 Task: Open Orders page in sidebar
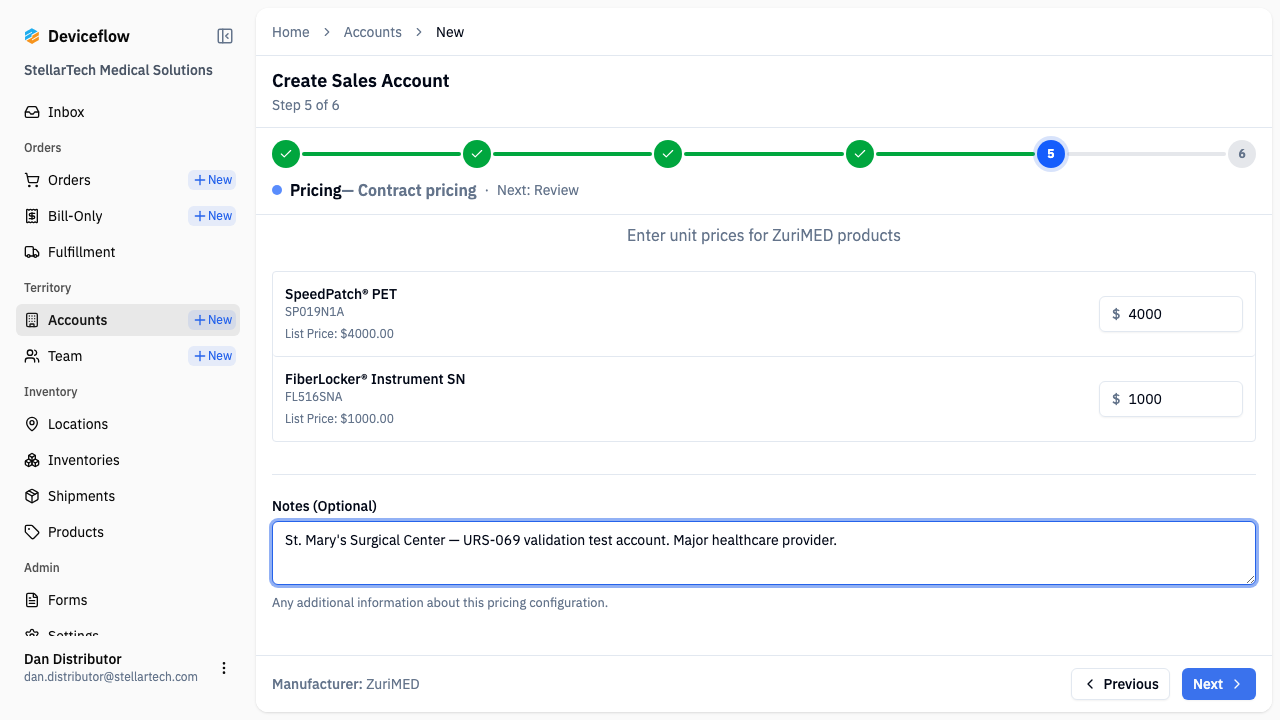coord(69,180)
